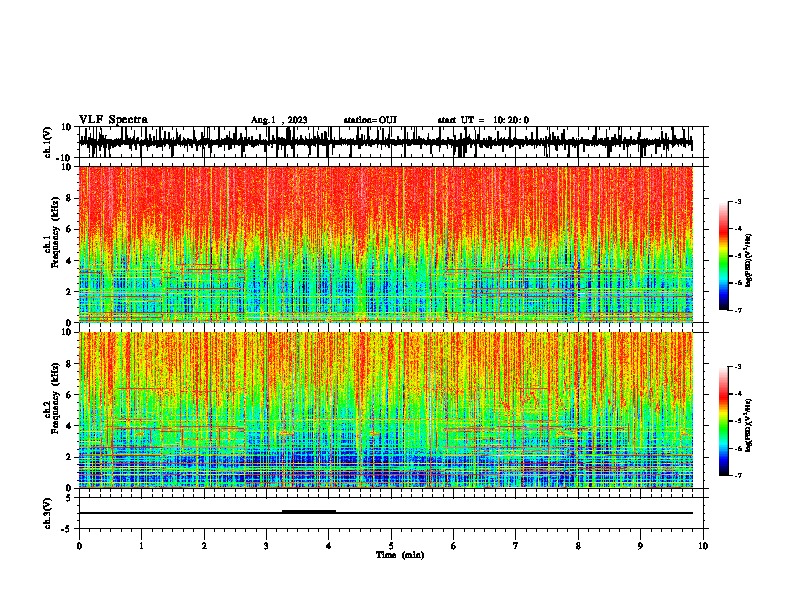Click the time axis tick label '10'

[x=703, y=546]
